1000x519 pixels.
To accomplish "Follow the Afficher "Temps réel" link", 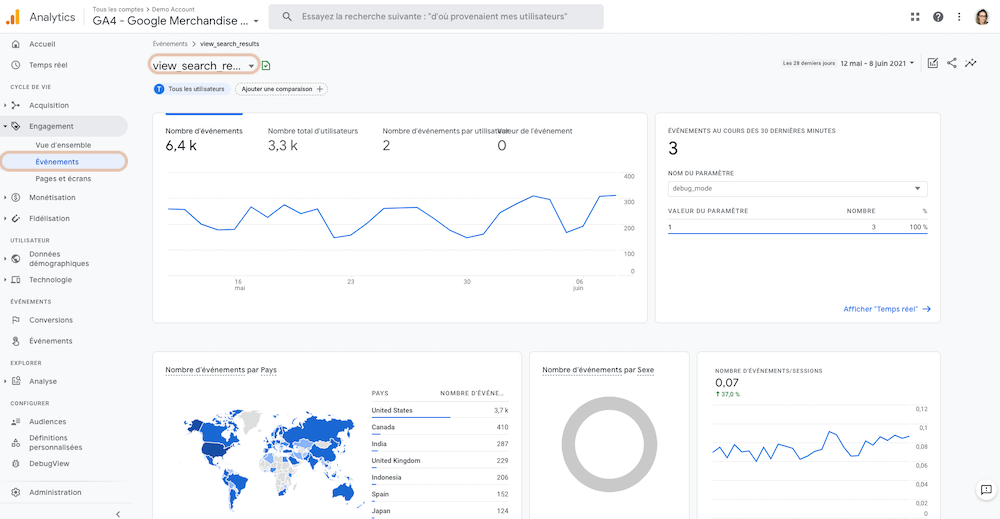I will tap(886, 309).
